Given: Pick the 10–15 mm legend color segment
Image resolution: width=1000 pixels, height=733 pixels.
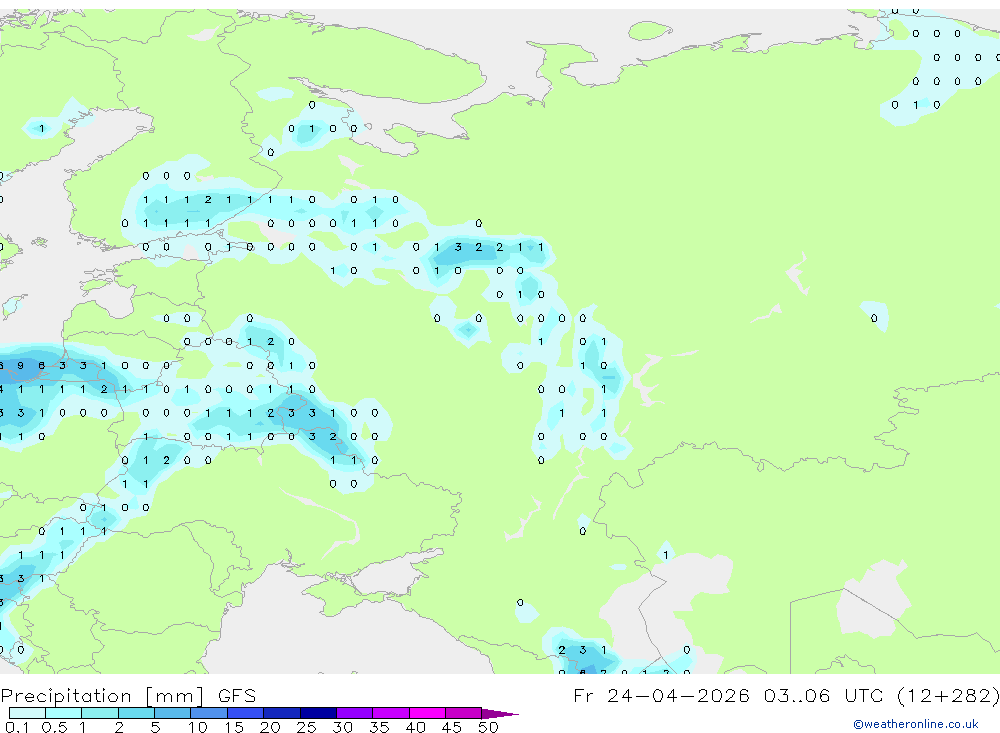Looking at the screenshot, I should coord(209,713).
